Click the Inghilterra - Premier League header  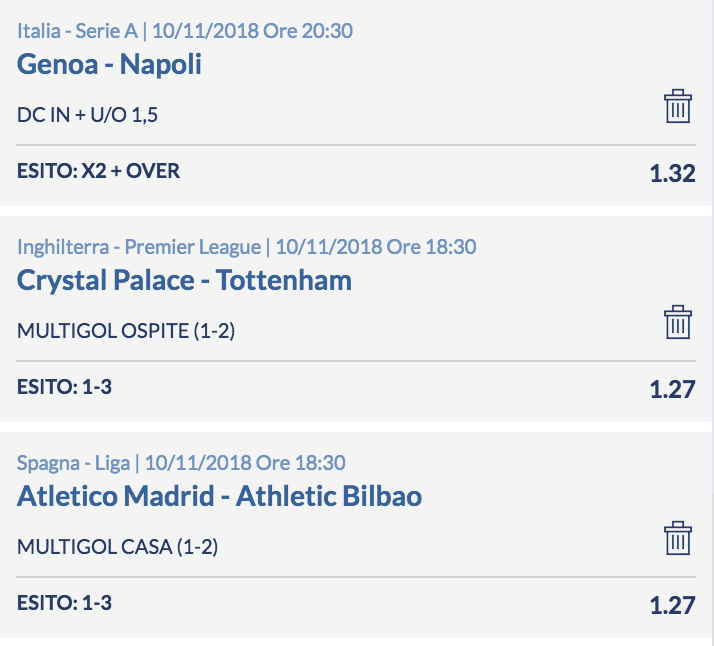pyautogui.click(x=139, y=247)
